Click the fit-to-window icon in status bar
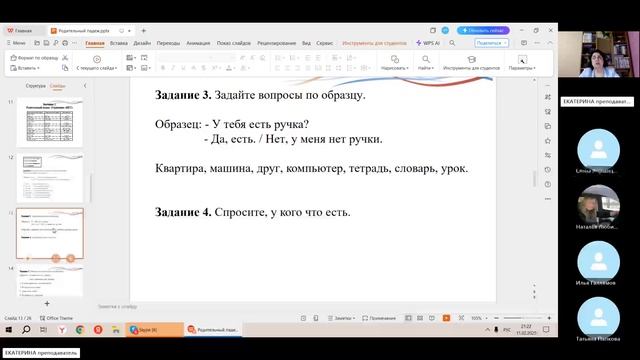The height and width of the screenshot is (360, 640). 461,318
